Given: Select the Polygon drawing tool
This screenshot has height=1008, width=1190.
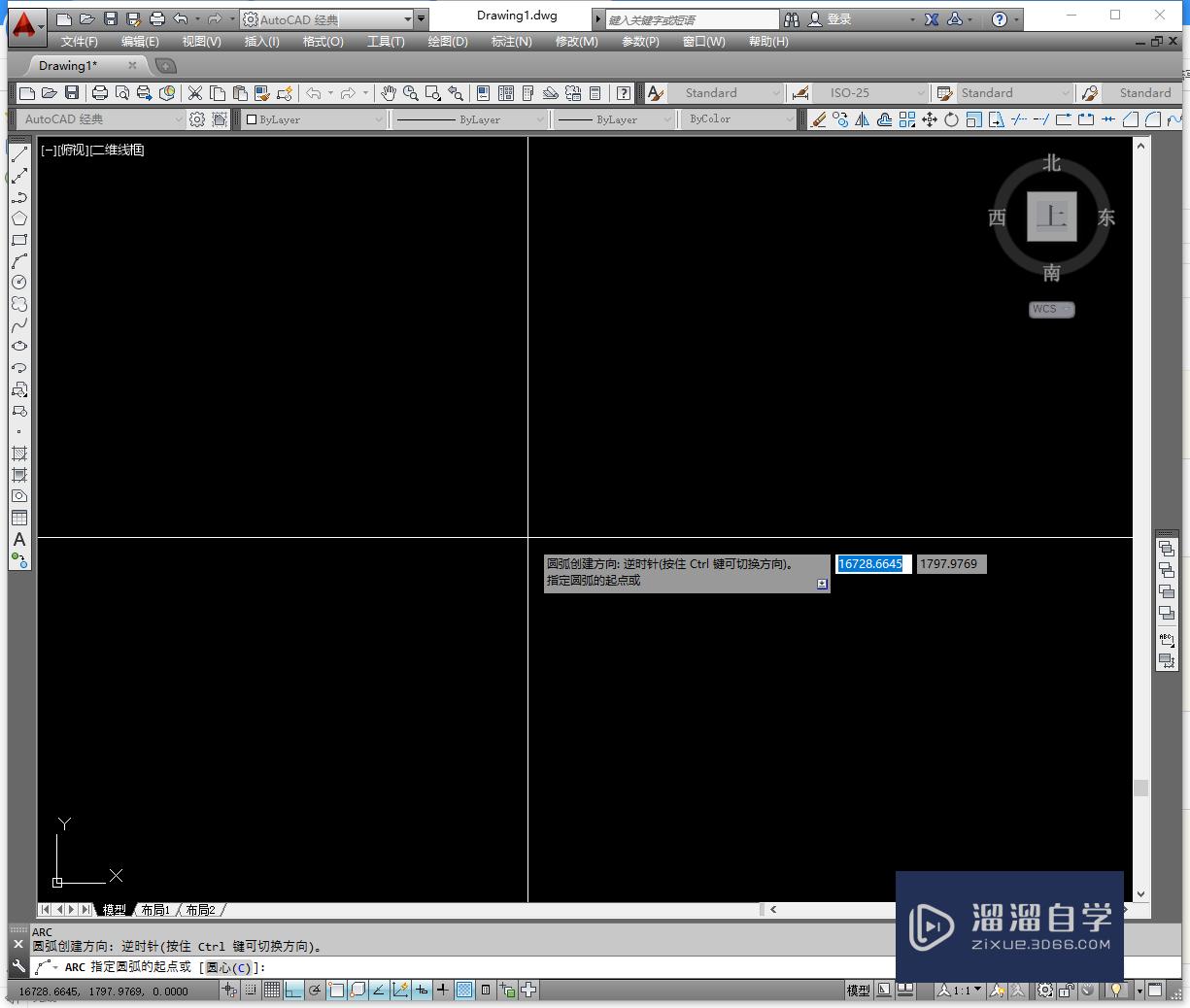Looking at the screenshot, I should click(x=19, y=218).
